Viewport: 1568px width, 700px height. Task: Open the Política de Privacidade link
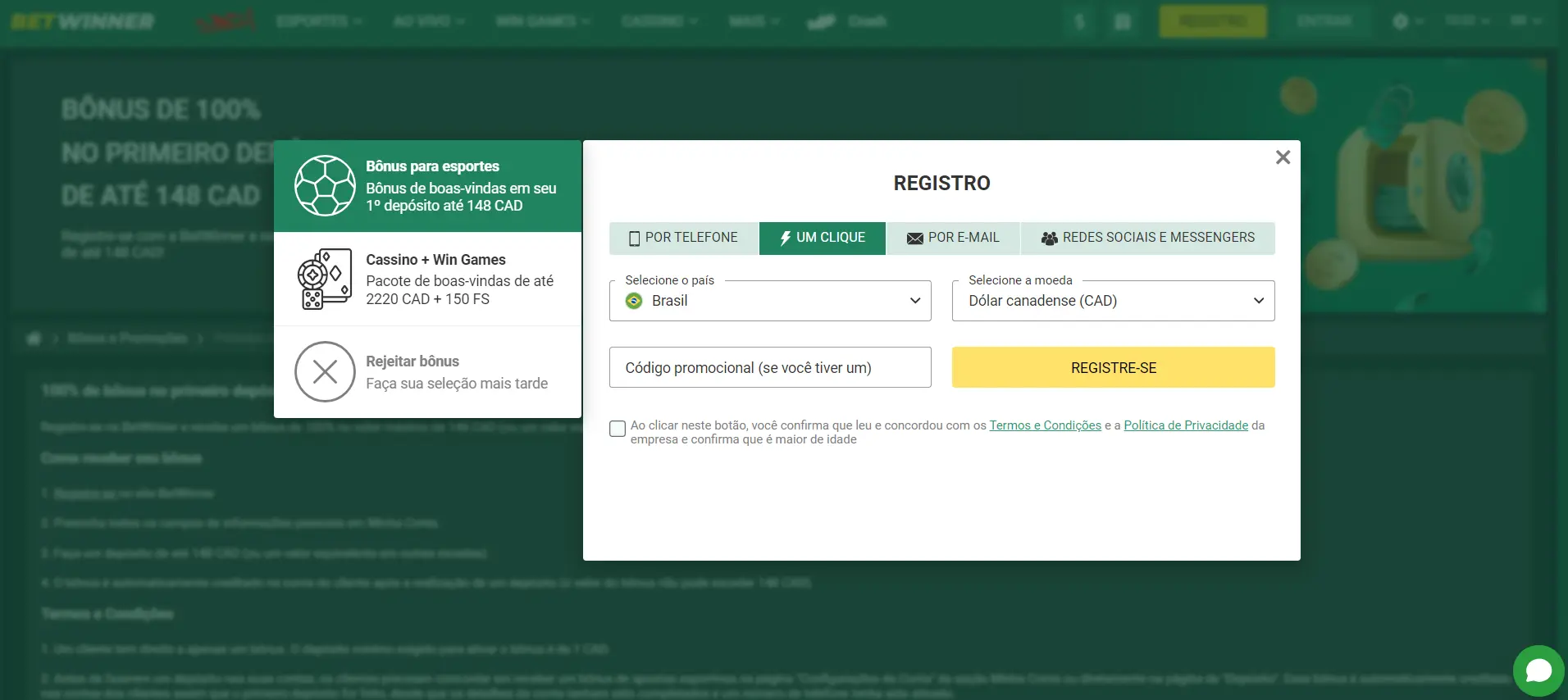pos(1186,425)
